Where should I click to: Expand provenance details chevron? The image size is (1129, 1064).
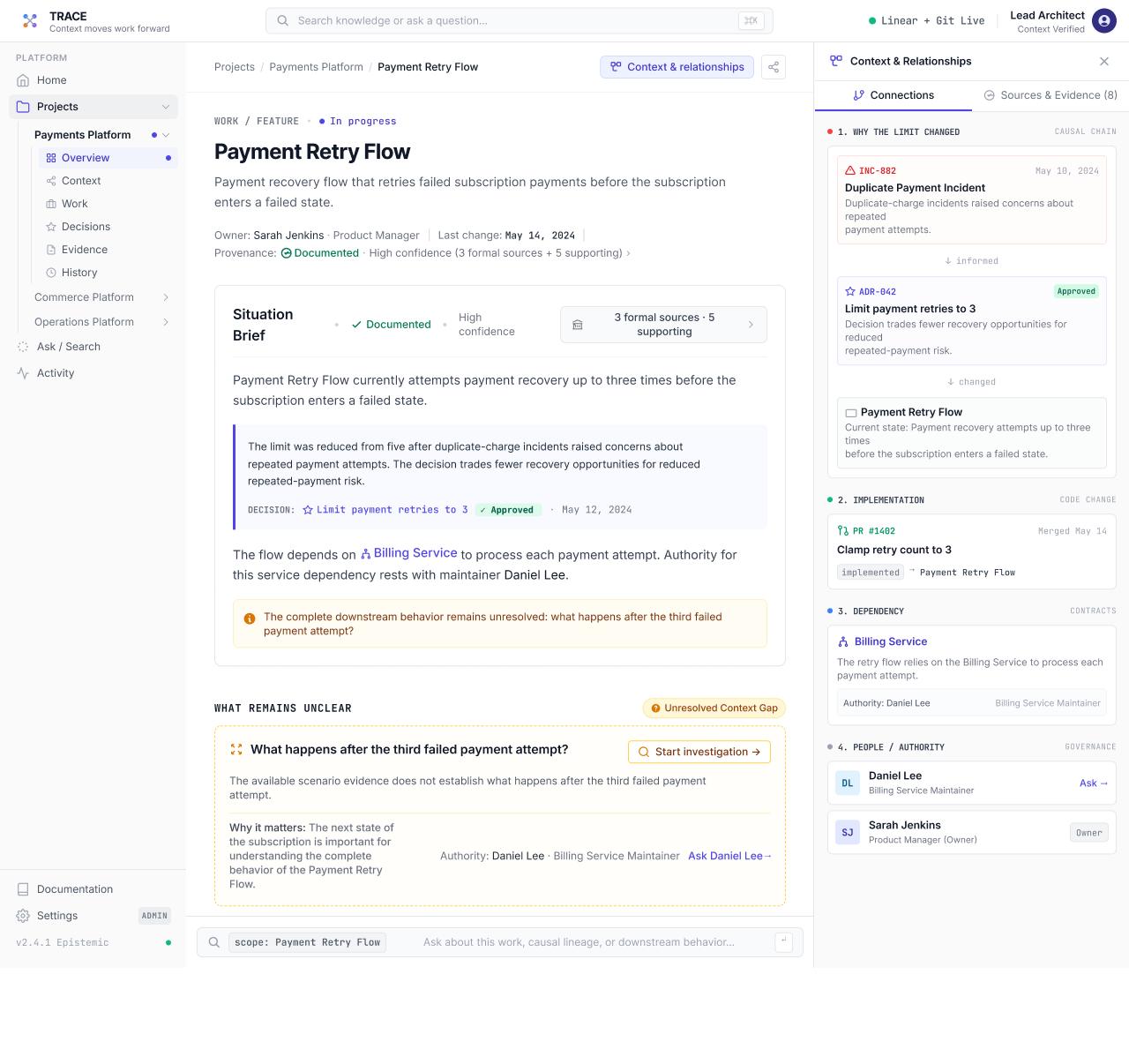click(628, 253)
